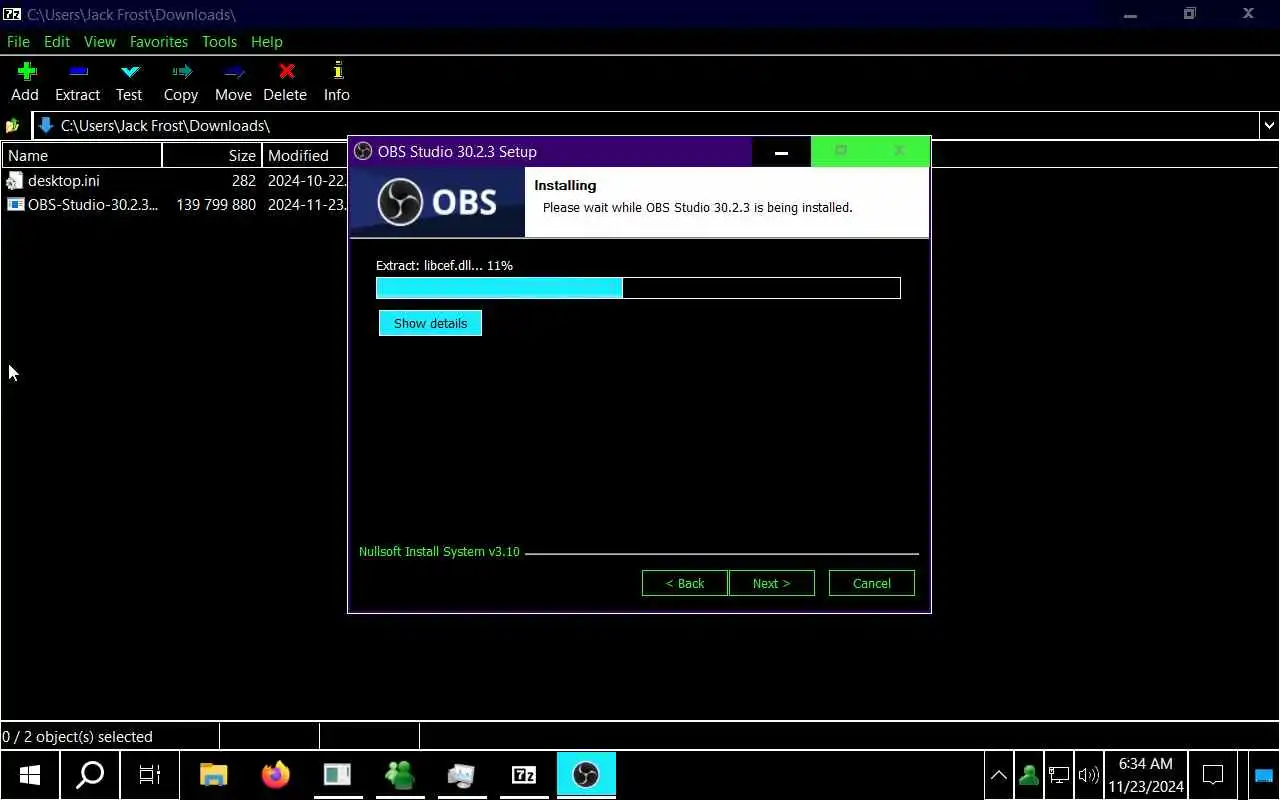Sort by the Name column header
1280x800 pixels.
pyautogui.click(x=82, y=155)
